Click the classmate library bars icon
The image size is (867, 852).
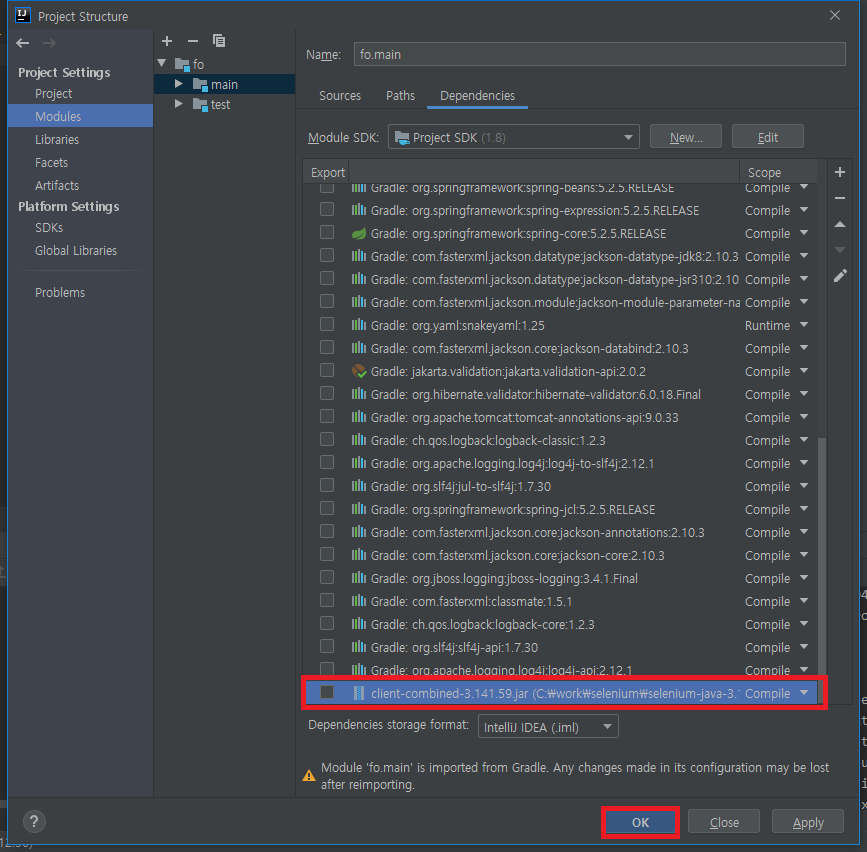click(x=359, y=600)
